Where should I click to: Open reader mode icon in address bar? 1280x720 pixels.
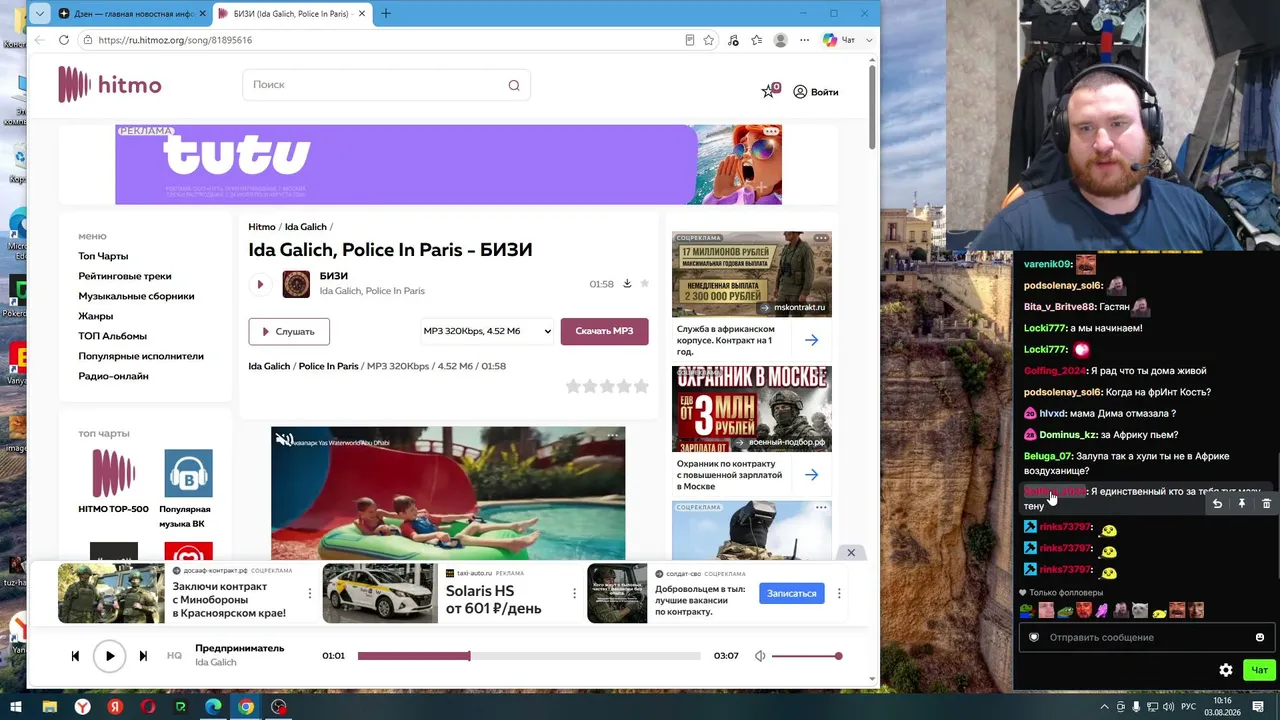coord(690,40)
